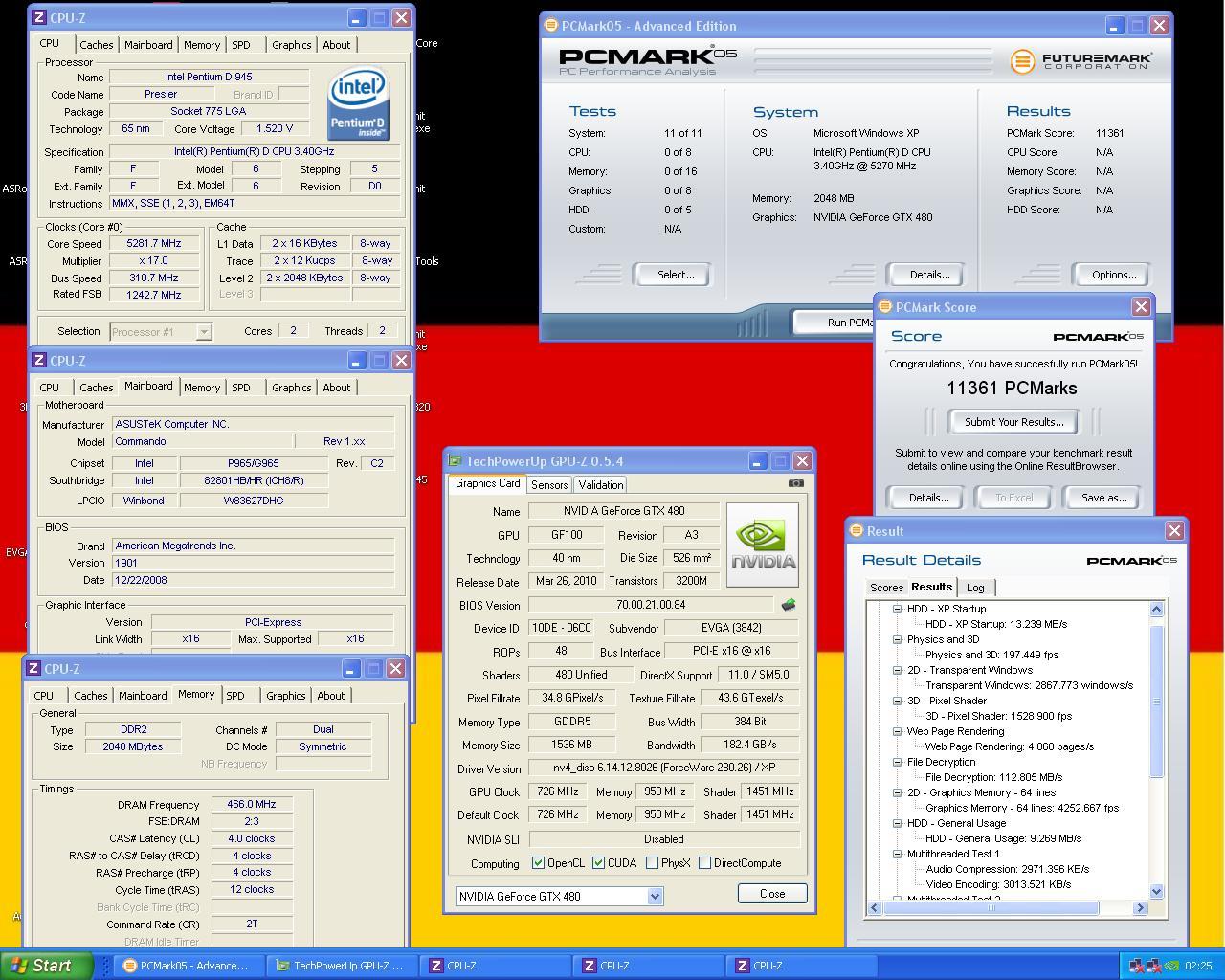Viewport: 1225px width, 980px height.
Task: Open the Scores tab in Result Details
Action: [x=885, y=588]
